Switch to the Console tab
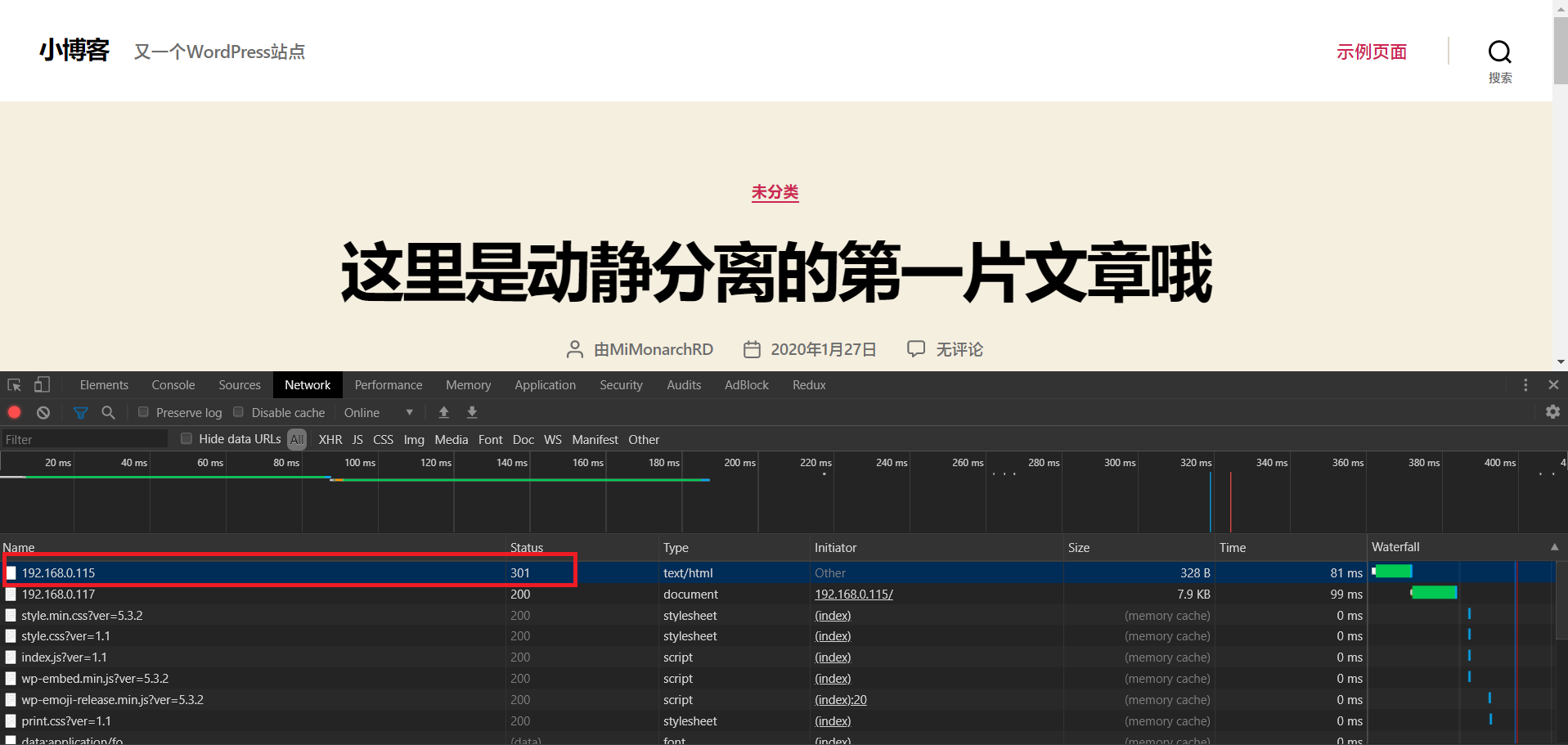Screen dimensions: 1568x745 point(173,384)
